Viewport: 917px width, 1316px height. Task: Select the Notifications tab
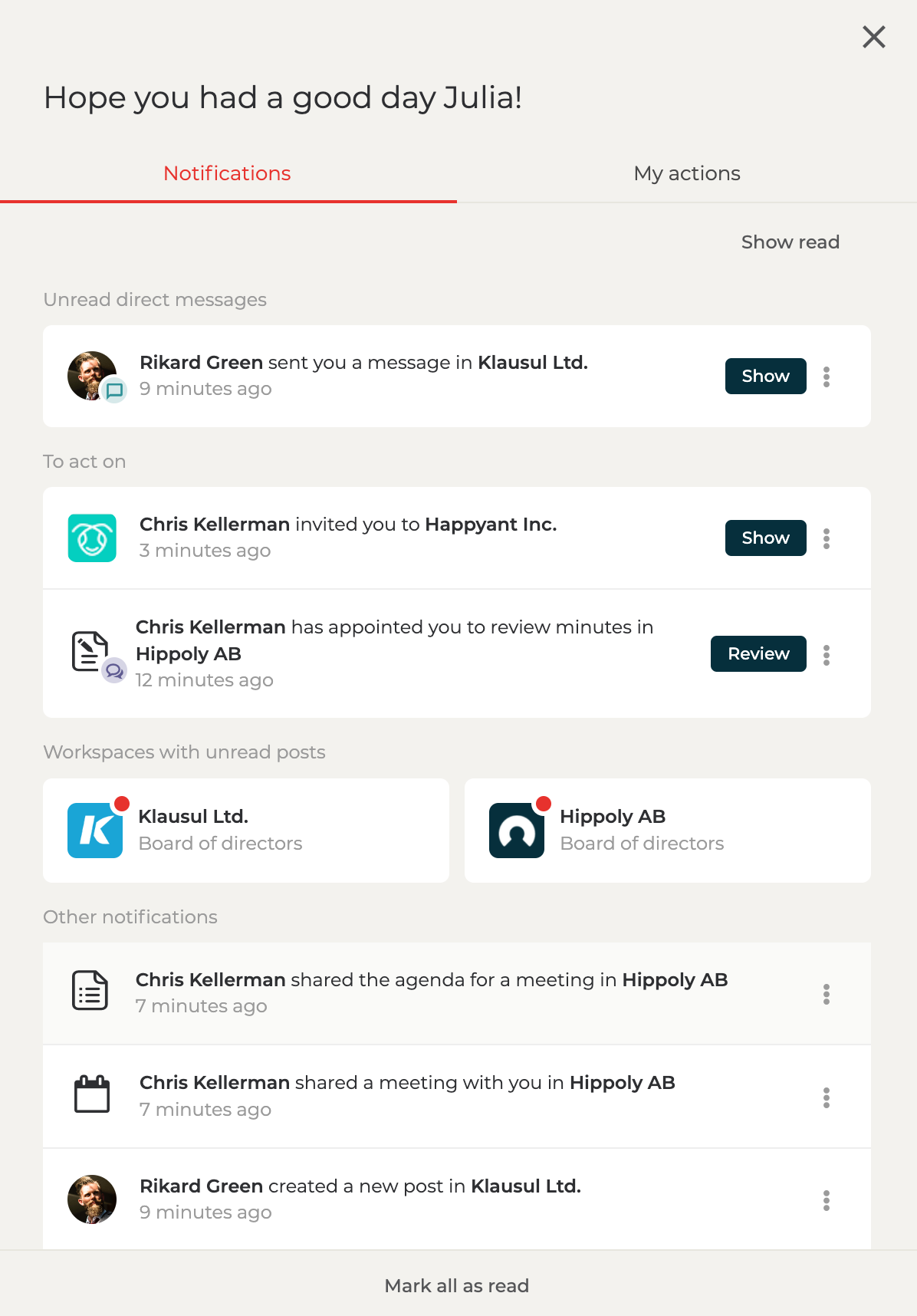[227, 173]
